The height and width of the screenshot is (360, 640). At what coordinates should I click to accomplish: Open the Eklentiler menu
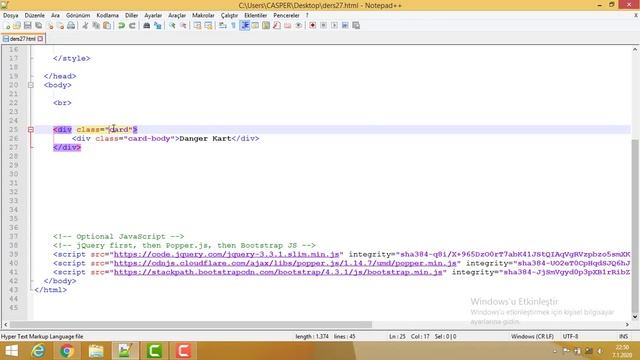point(256,15)
